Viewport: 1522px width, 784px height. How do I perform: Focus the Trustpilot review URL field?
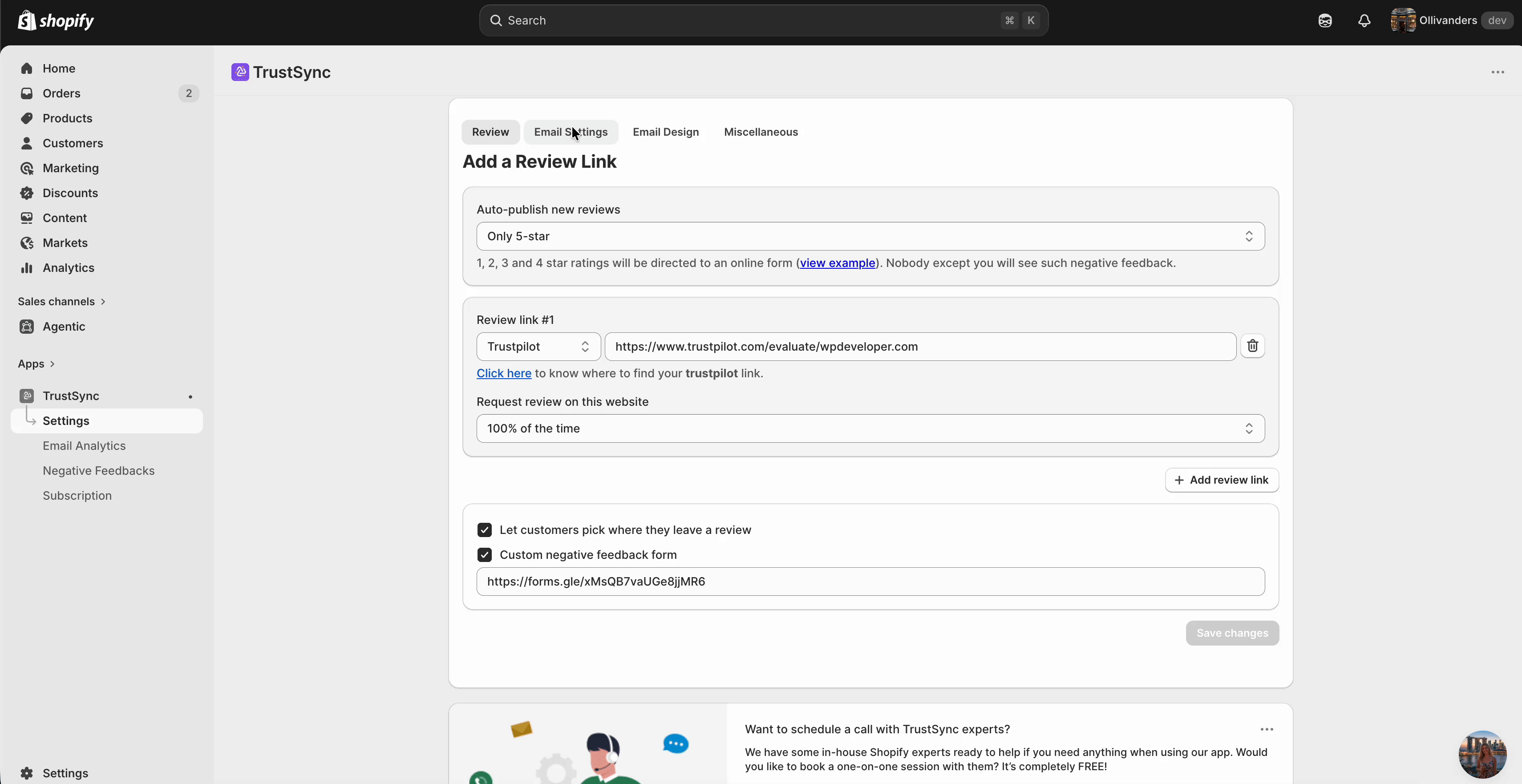920,347
